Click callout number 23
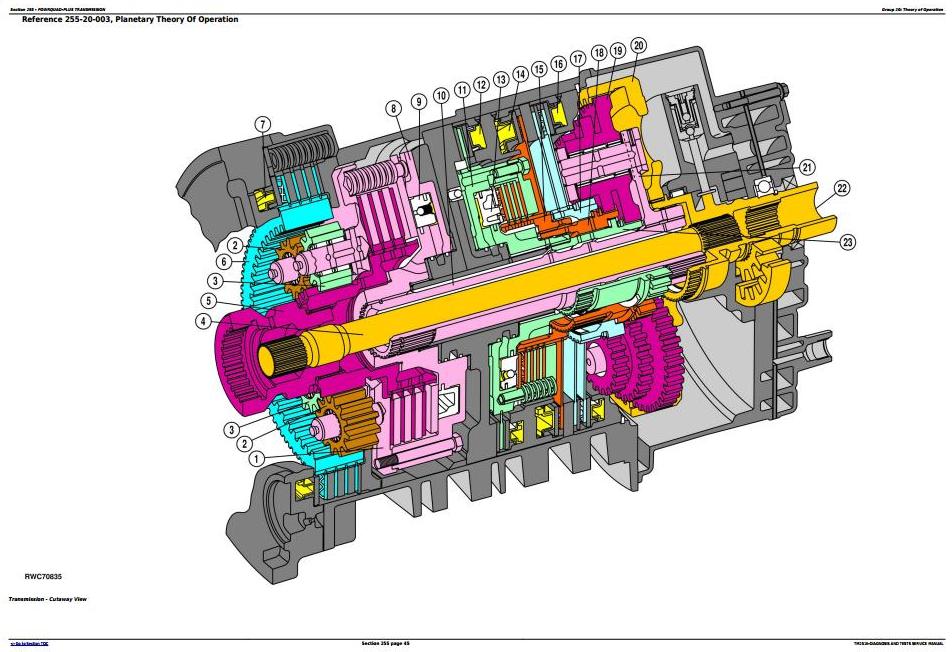 point(848,242)
